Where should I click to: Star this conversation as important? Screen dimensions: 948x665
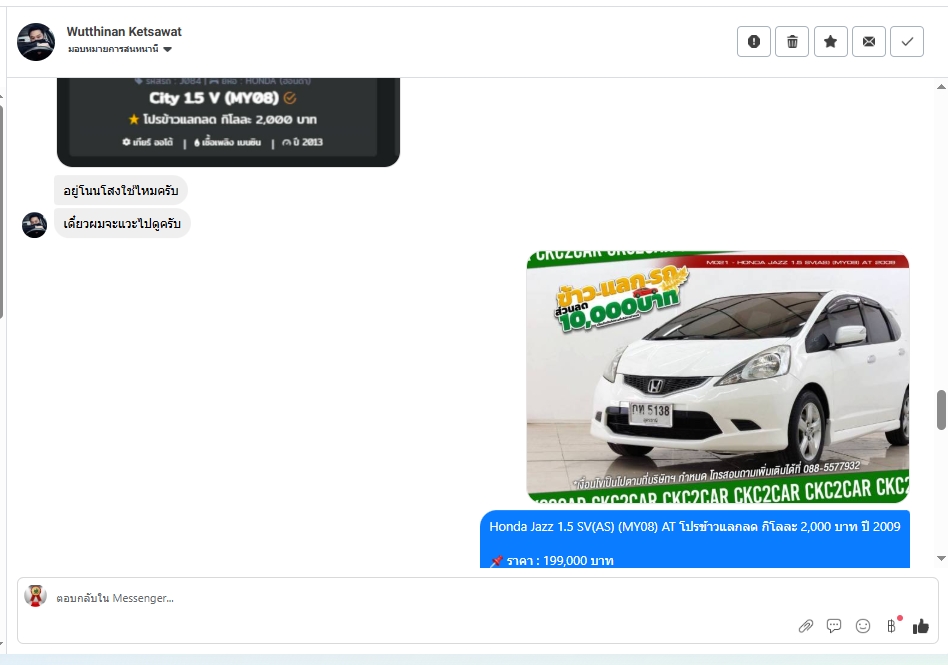[830, 41]
